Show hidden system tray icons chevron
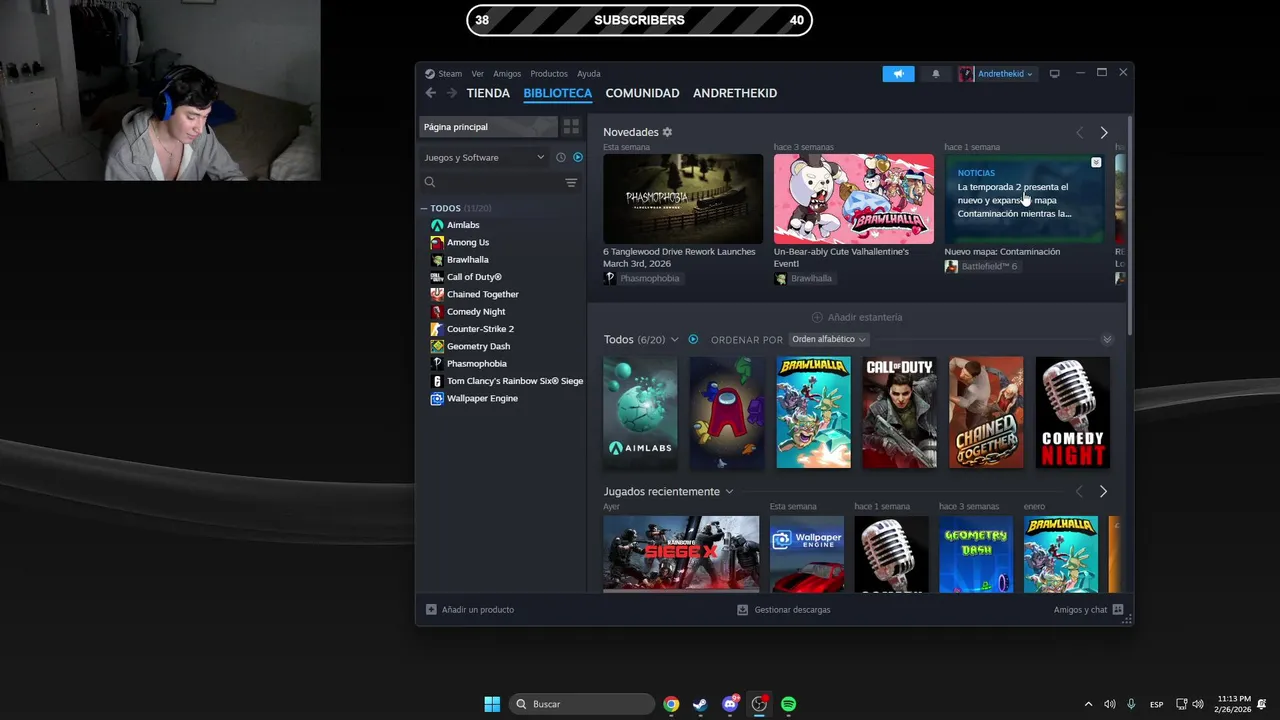 1088,704
